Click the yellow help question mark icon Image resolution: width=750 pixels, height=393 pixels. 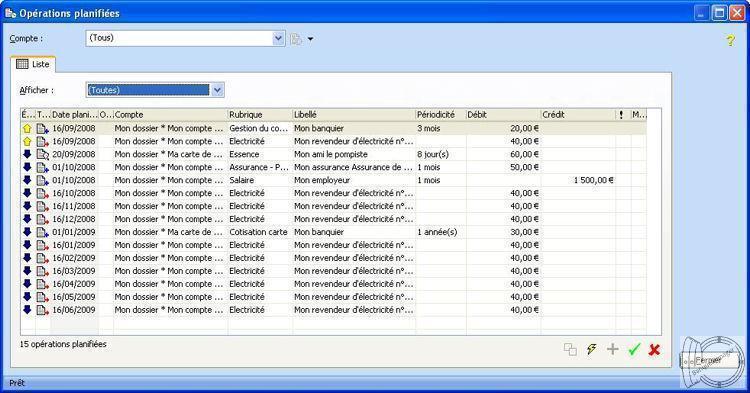coord(730,40)
